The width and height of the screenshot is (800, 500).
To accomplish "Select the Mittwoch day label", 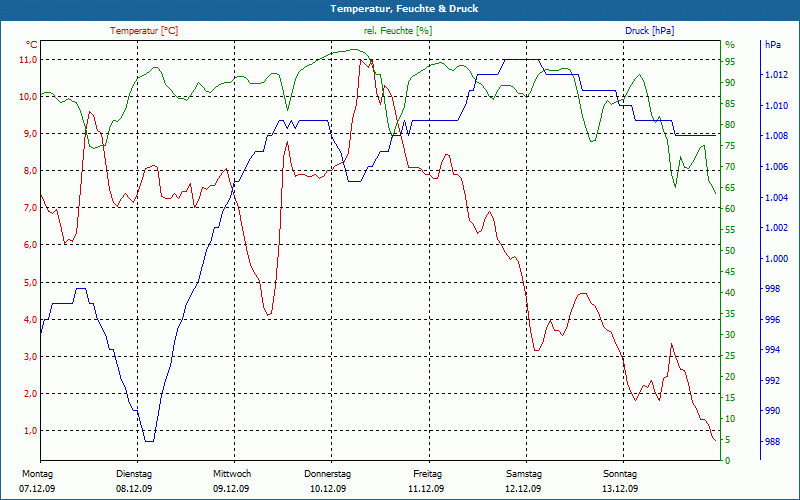I will click(x=232, y=474).
